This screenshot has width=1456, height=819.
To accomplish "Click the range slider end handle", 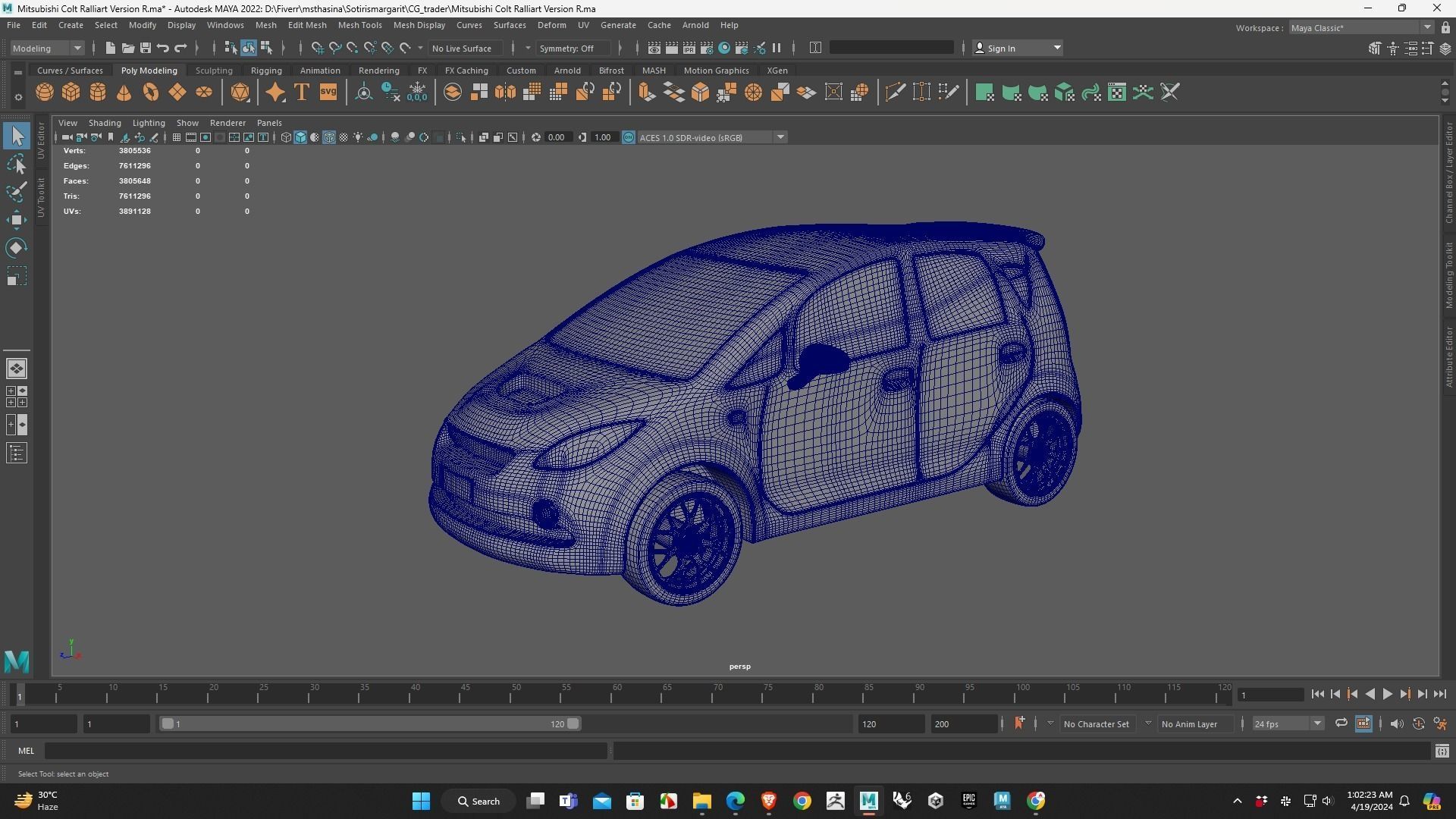I will (574, 723).
